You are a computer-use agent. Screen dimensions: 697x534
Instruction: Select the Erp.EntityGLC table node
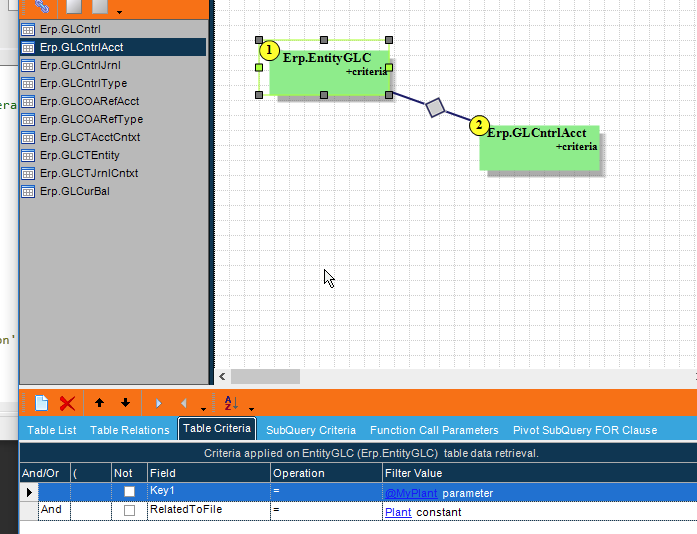[x=329, y=72]
